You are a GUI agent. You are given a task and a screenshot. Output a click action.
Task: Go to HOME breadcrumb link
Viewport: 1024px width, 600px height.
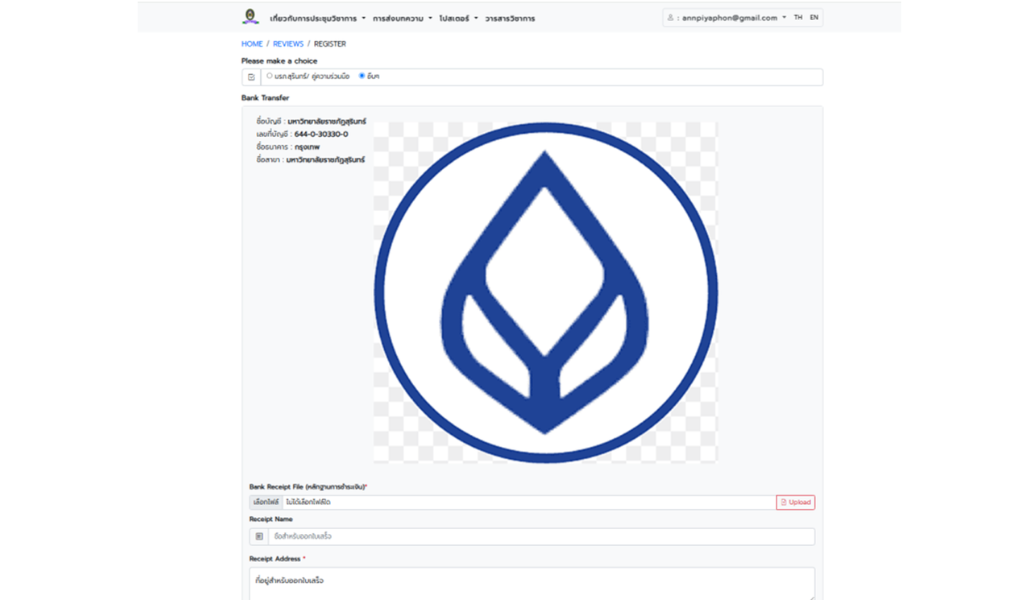point(252,44)
